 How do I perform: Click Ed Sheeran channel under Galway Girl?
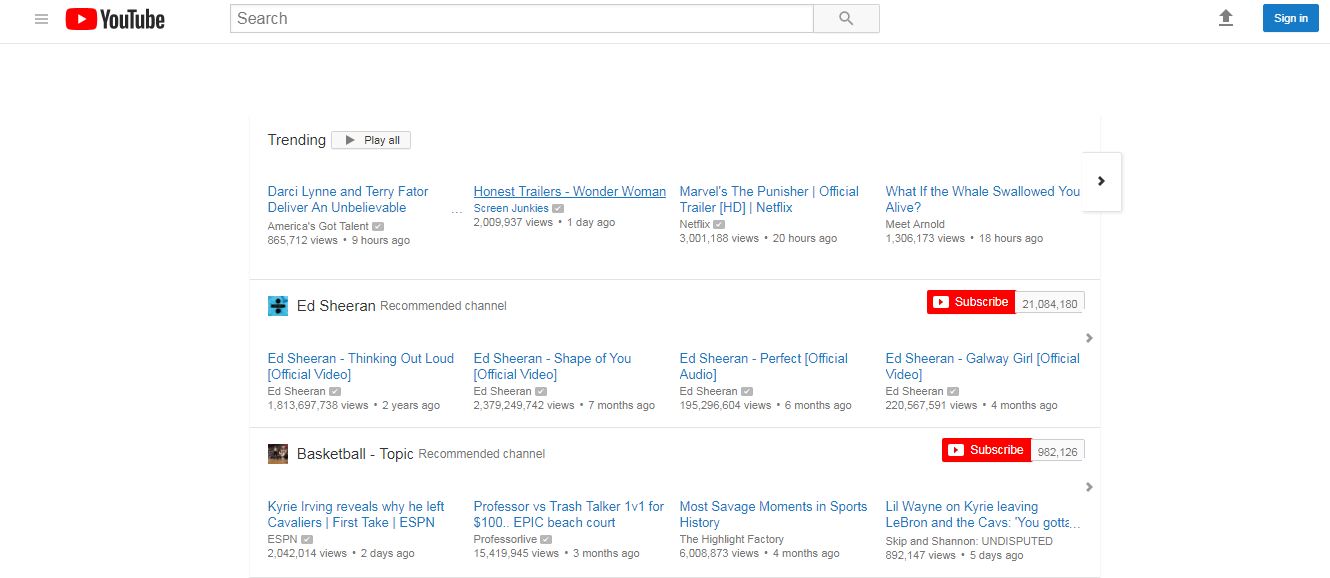[x=914, y=391]
